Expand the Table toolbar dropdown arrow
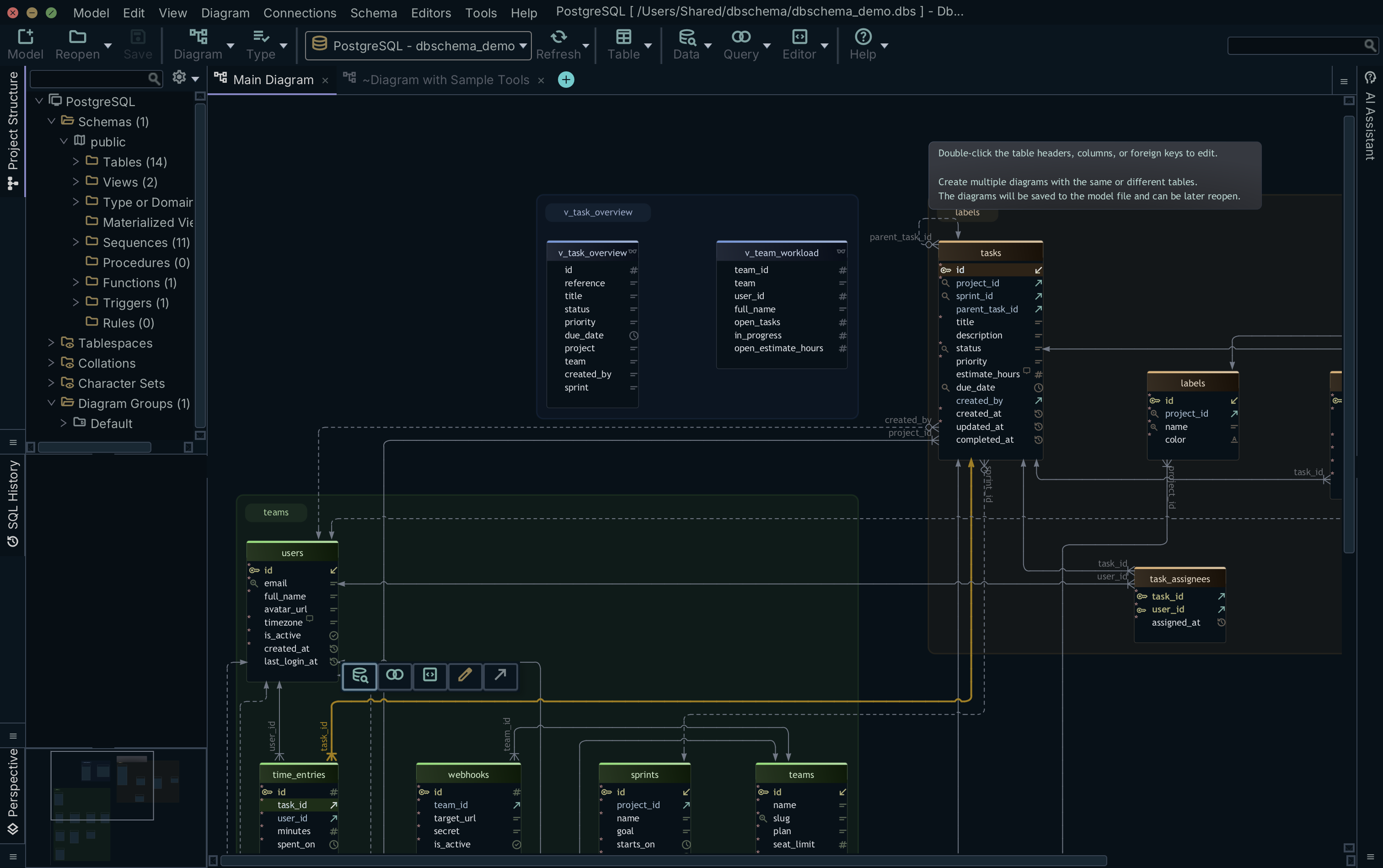This screenshot has width=1383, height=868. tap(648, 45)
